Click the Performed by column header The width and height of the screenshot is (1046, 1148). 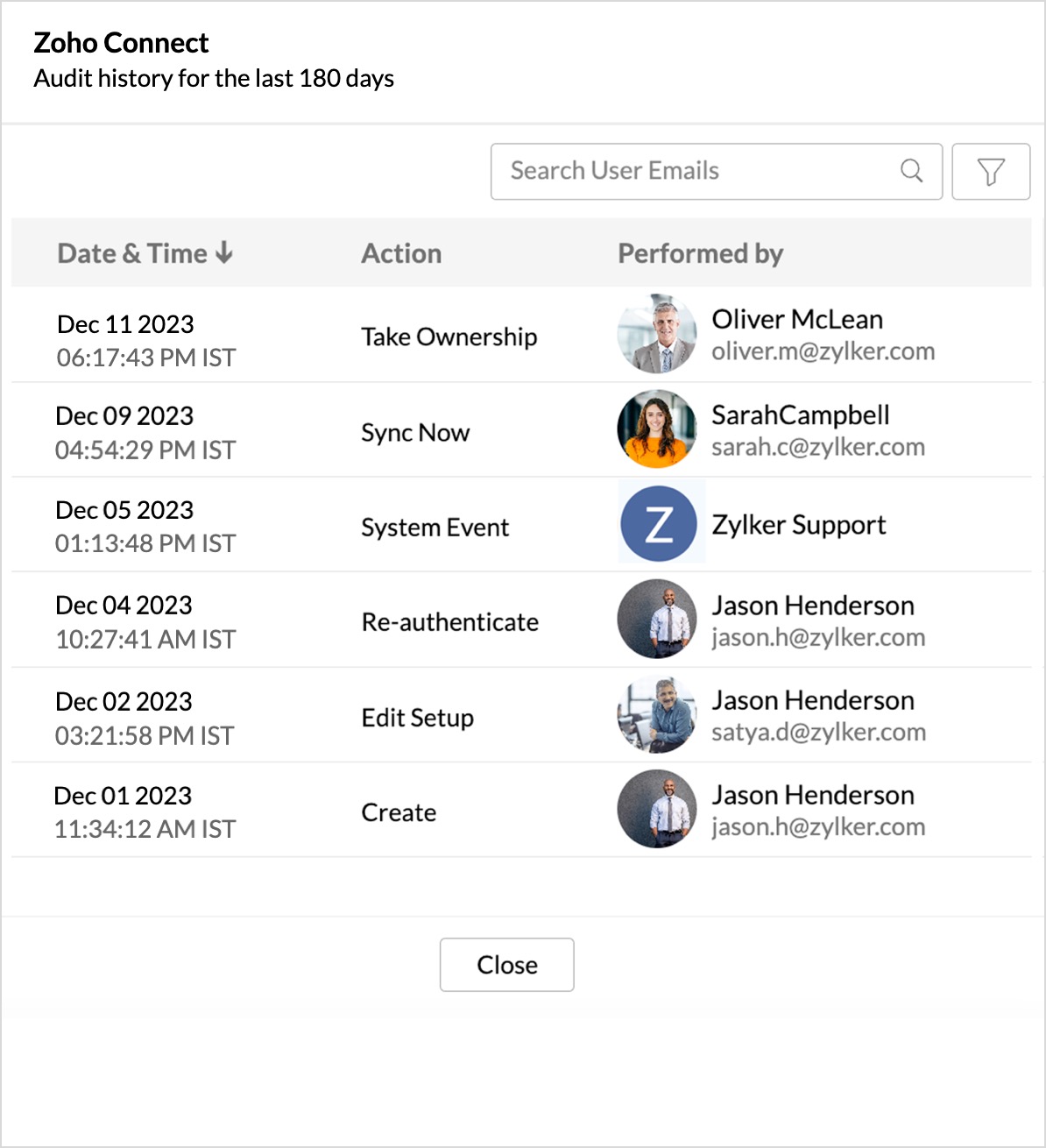pos(700,253)
